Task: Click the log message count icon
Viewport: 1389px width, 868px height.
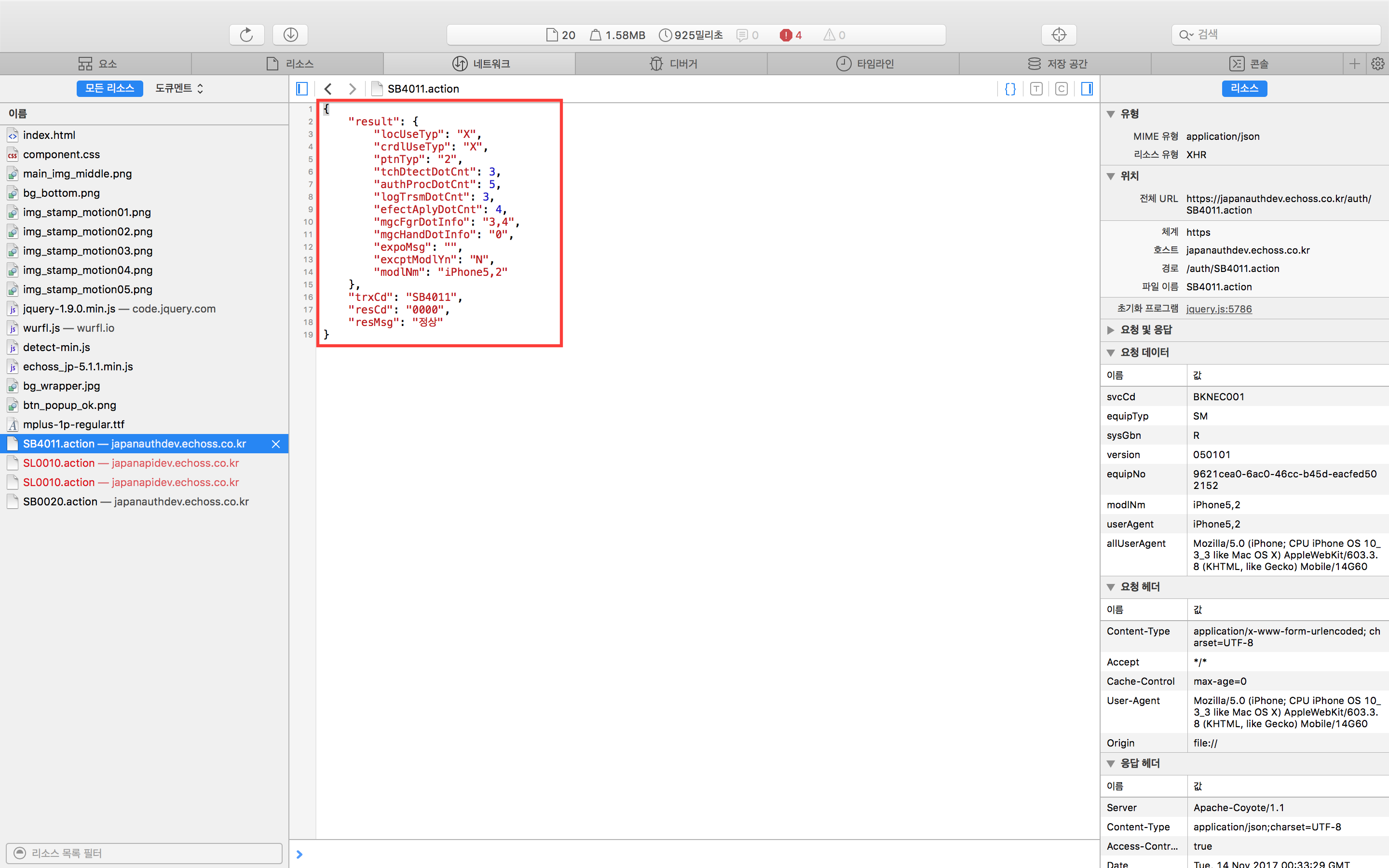Action: click(x=747, y=35)
